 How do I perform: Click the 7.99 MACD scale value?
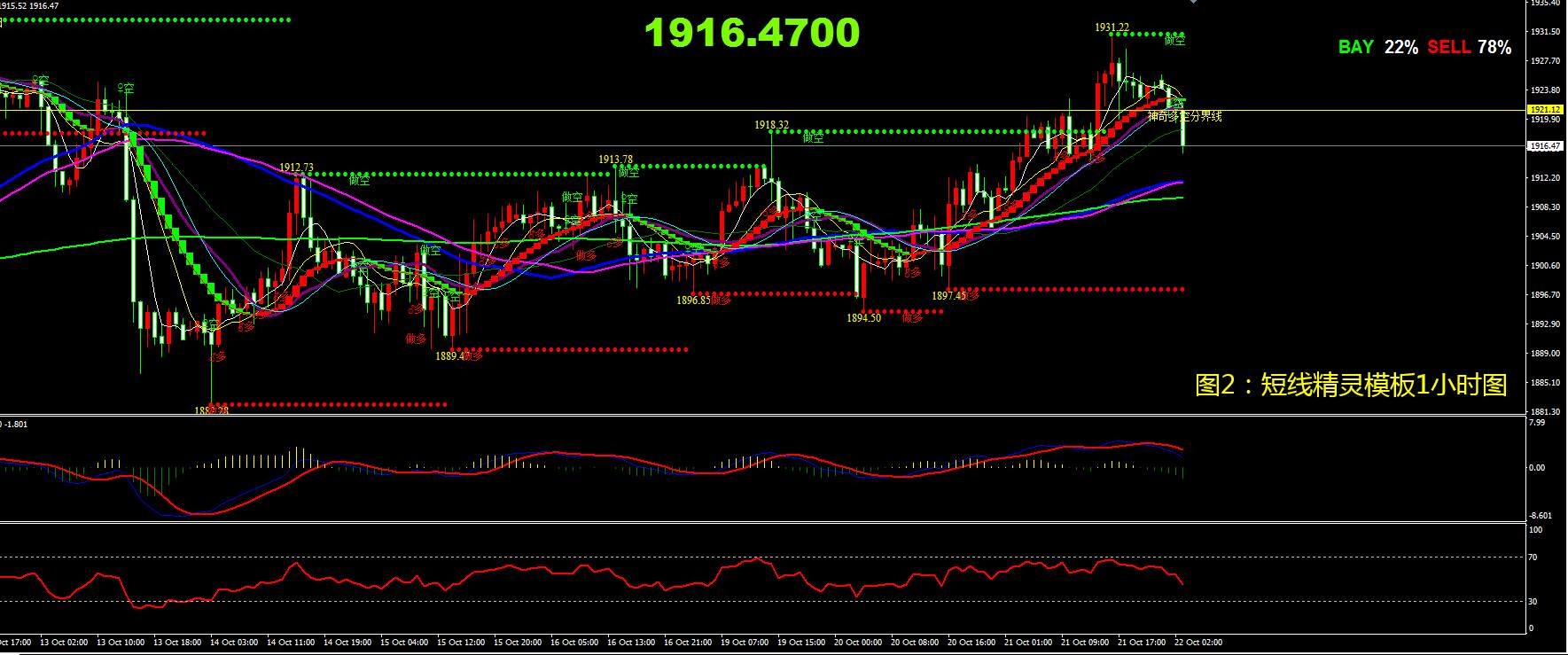point(1538,423)
